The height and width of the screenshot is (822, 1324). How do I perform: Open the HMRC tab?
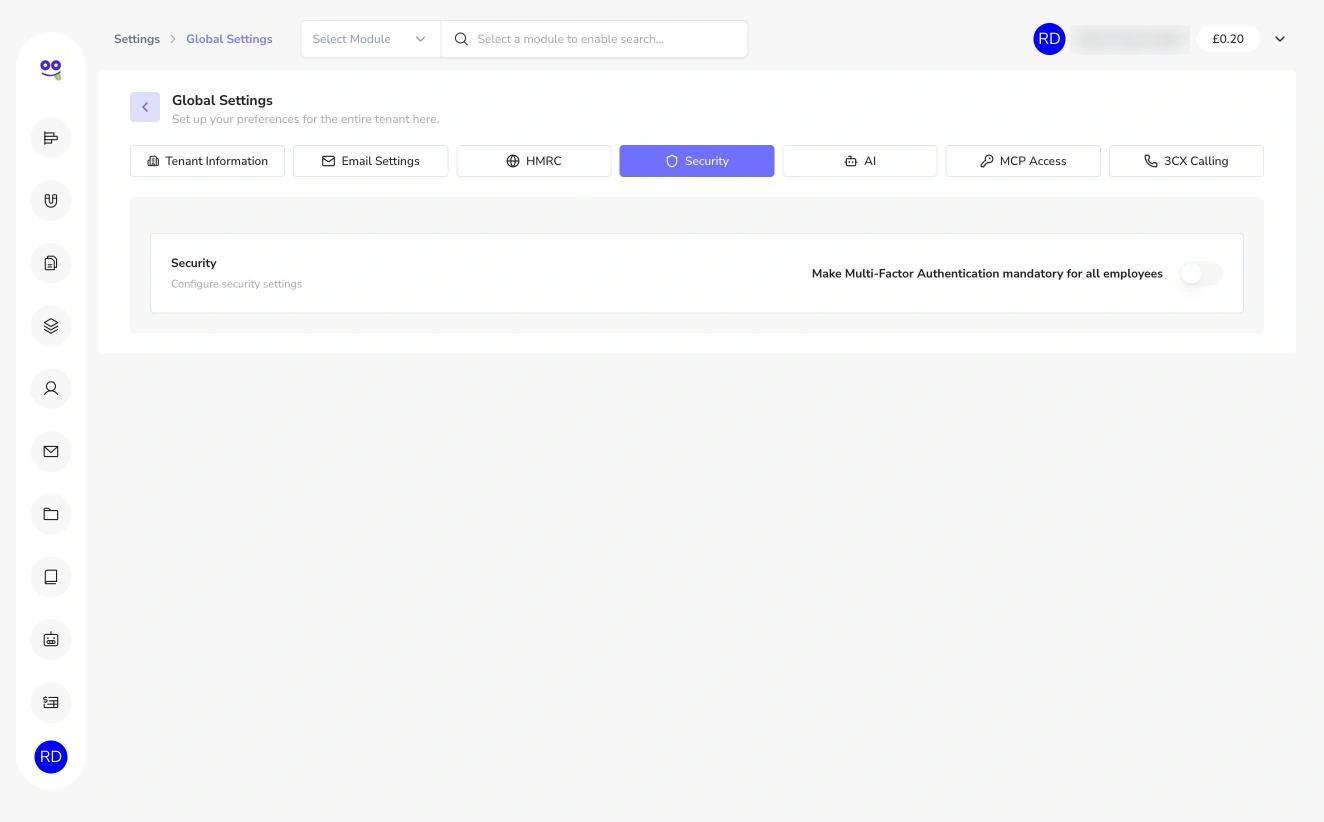pos(534,161)
